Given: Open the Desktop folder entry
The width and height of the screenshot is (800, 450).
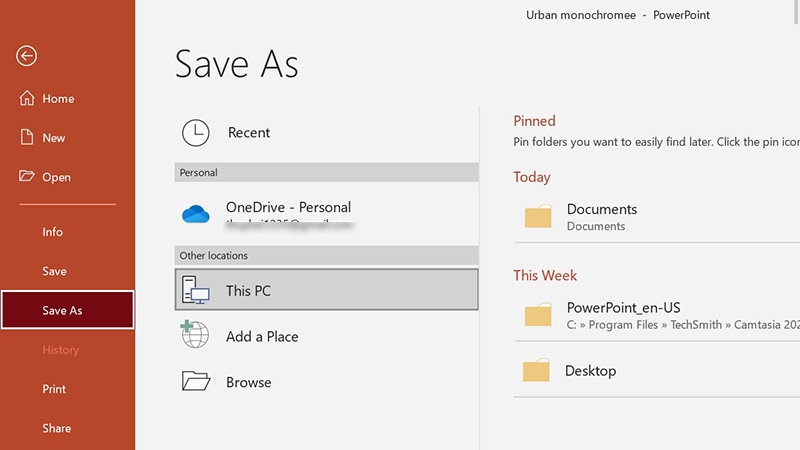Looking at the screenshot, I should (x=657, y=371).
